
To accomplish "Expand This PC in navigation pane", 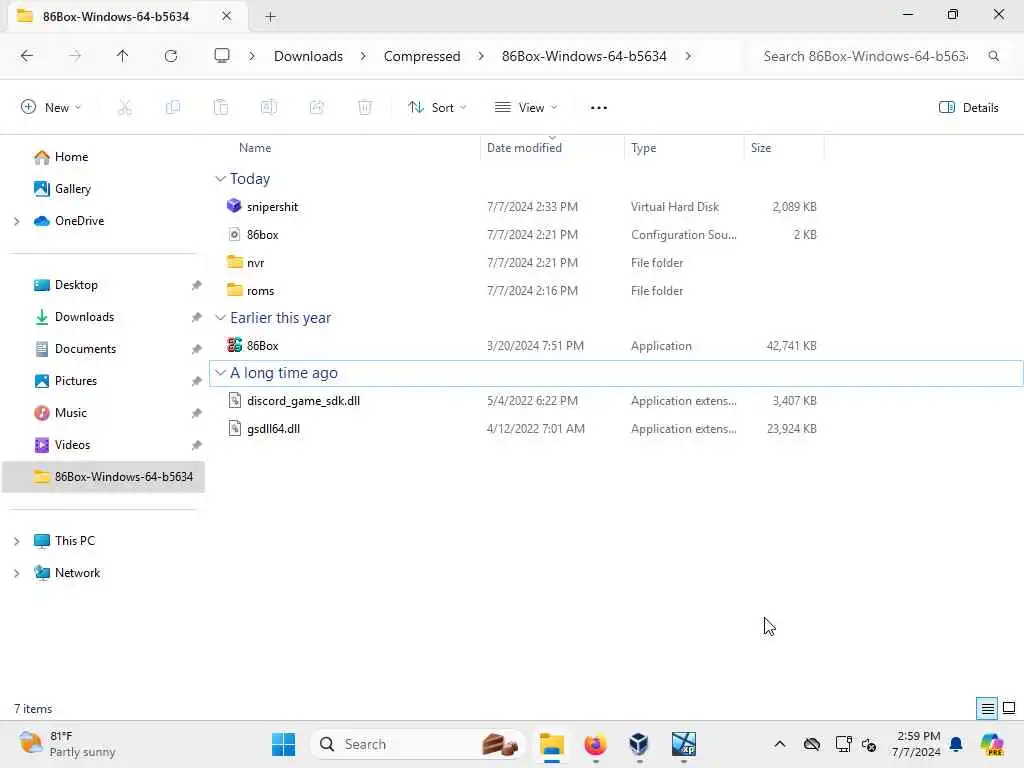I will [17, 541].
